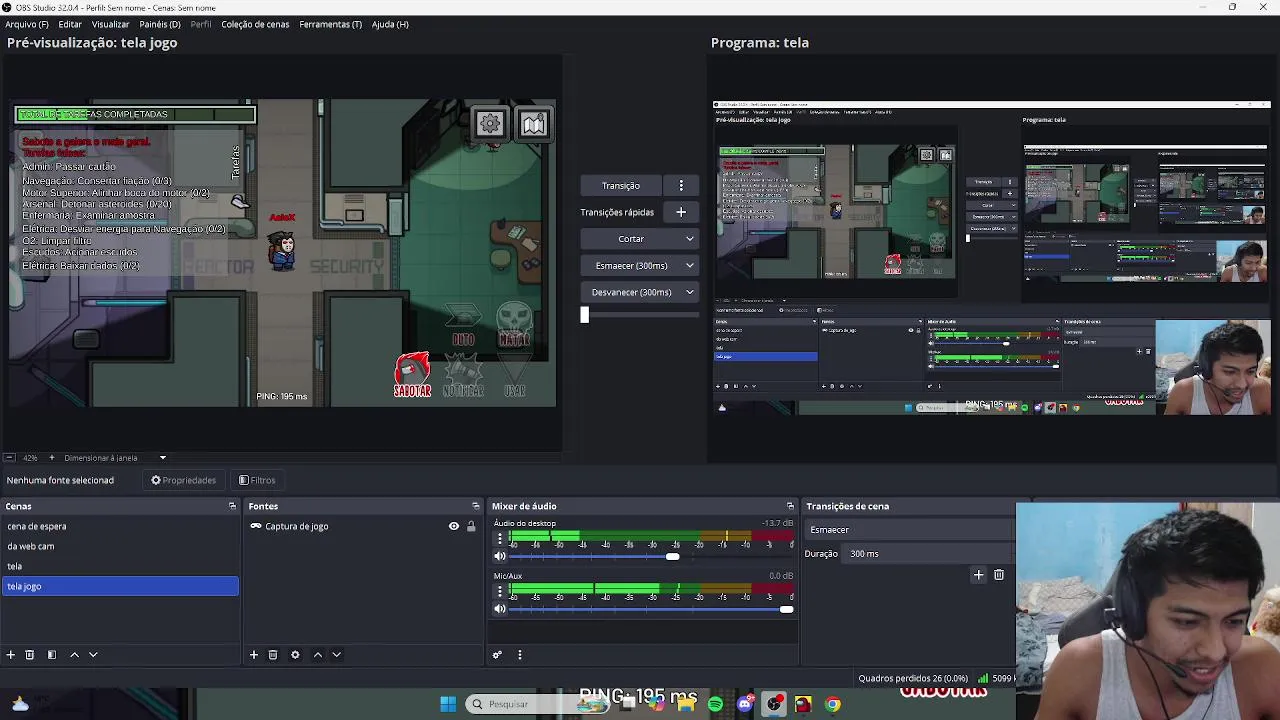Mute Mic/Aux audio
Viewport: 1280px width, 720px height.
[x=500, y=608]
